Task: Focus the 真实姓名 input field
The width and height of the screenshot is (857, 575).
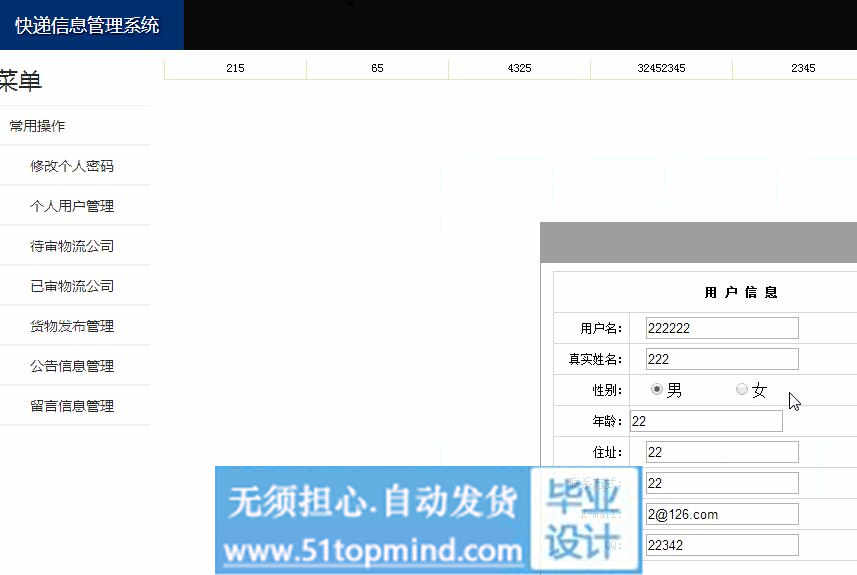Action: (x=721, y=359)
